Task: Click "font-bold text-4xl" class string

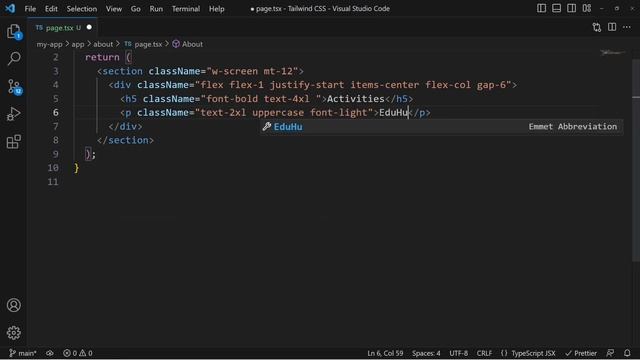Action: click(x=261, y=98)
